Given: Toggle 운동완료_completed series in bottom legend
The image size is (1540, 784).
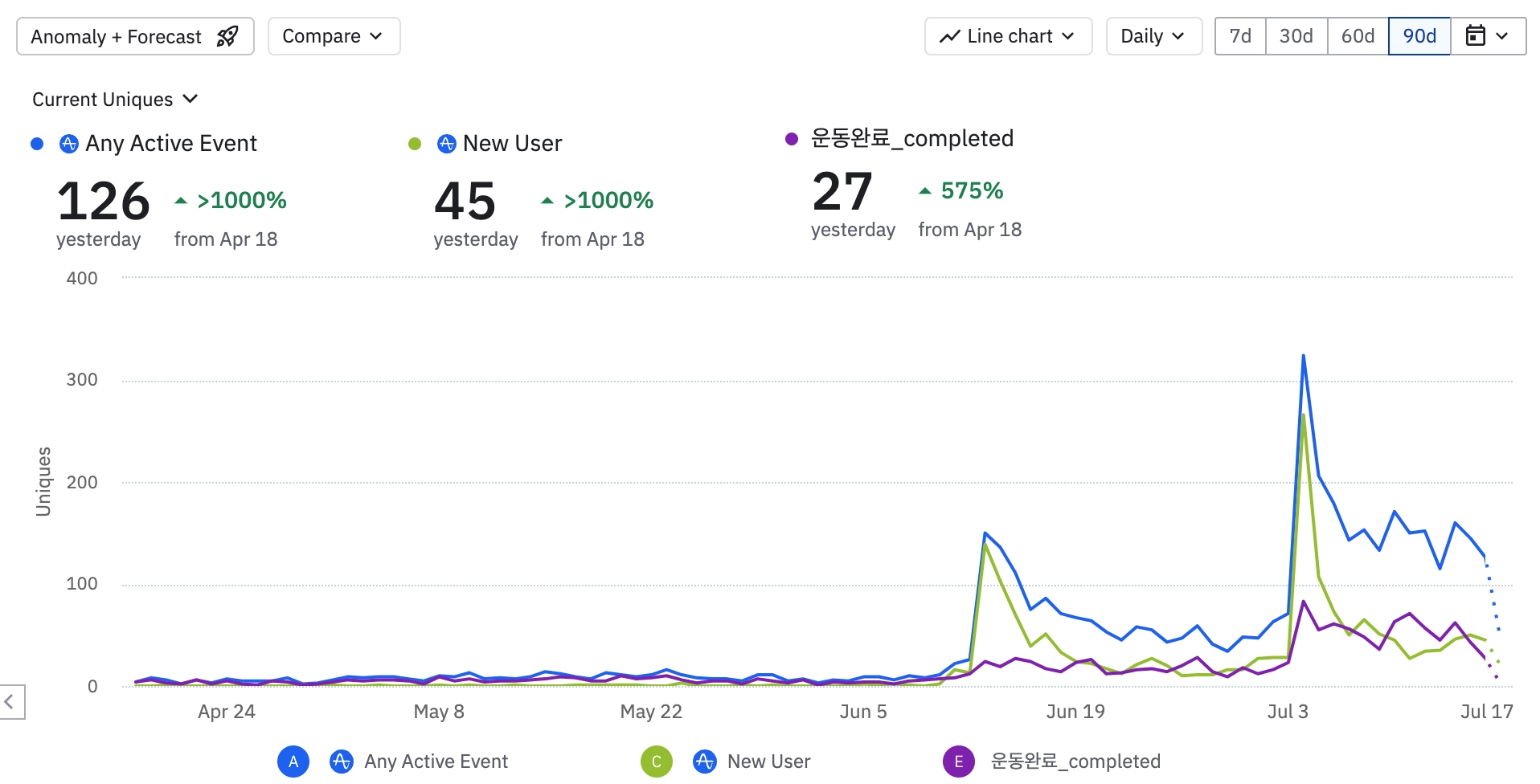Looking at the screenshot, I should pos(1075,762).
